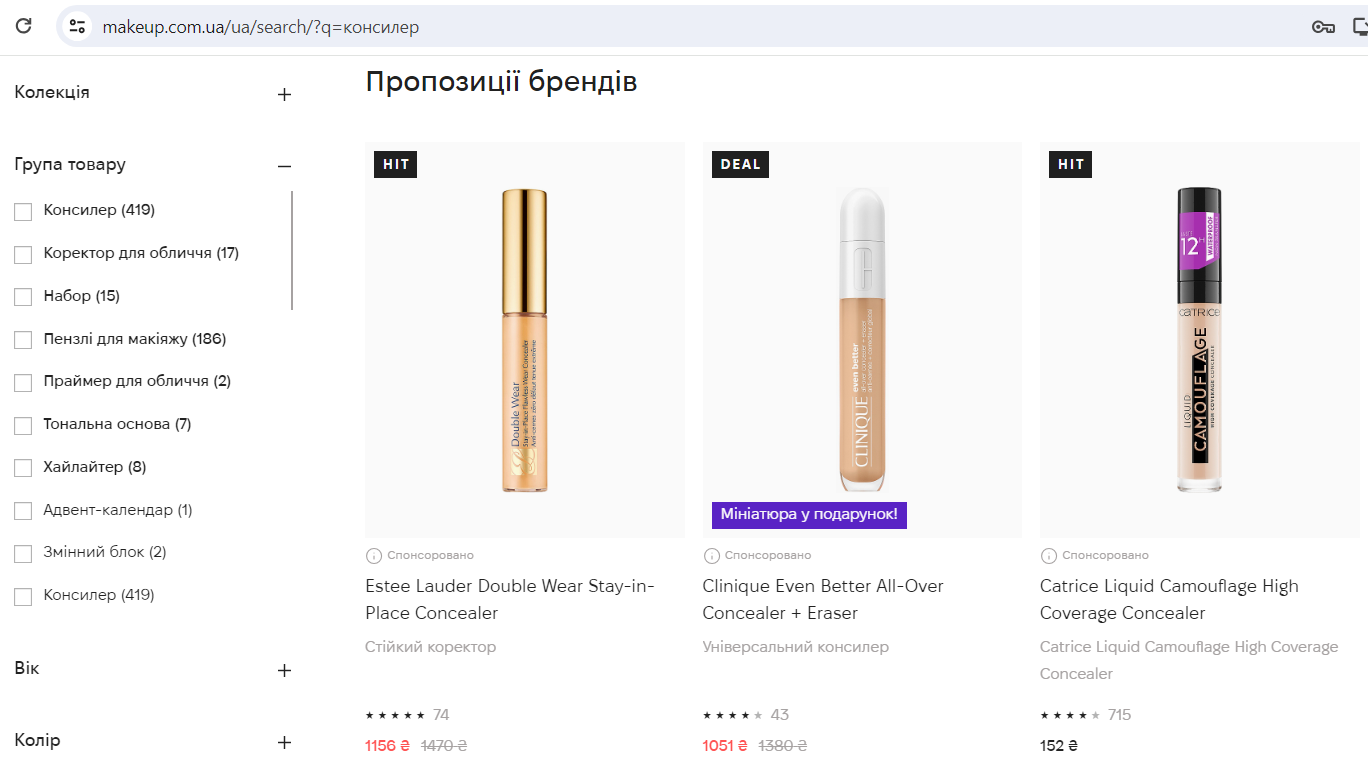Check the Коректор для обличчя (17) filter
1368x766 pixels.
coord(23,254)
